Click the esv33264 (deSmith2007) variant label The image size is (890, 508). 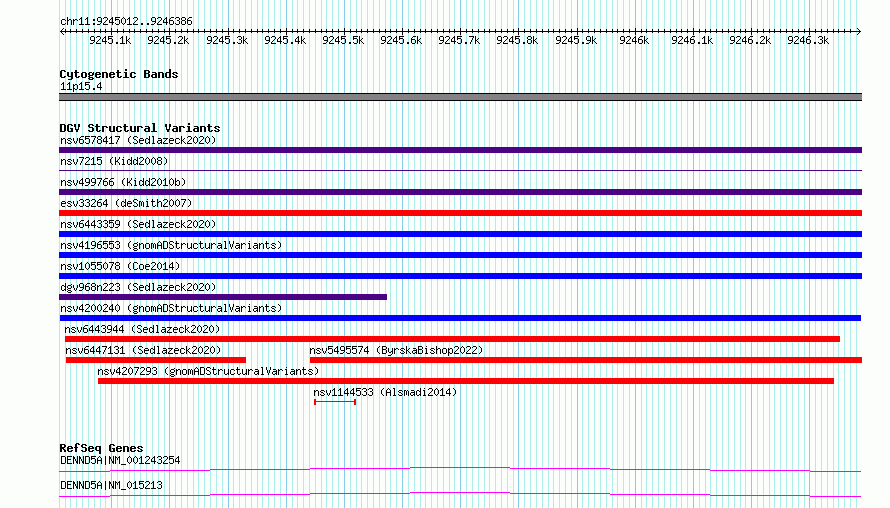point(126,203)
